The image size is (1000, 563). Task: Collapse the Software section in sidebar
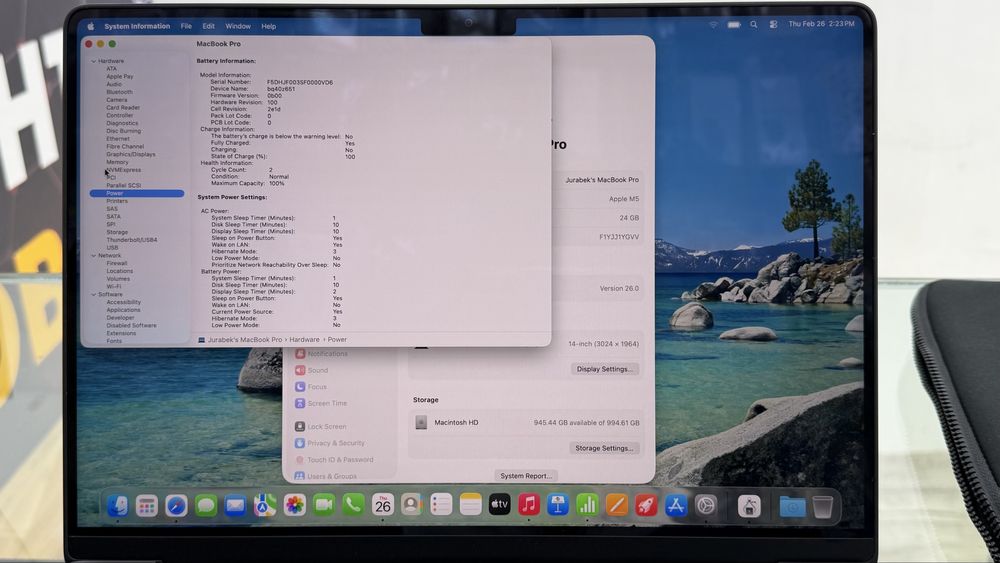click(x=94, y=295)
